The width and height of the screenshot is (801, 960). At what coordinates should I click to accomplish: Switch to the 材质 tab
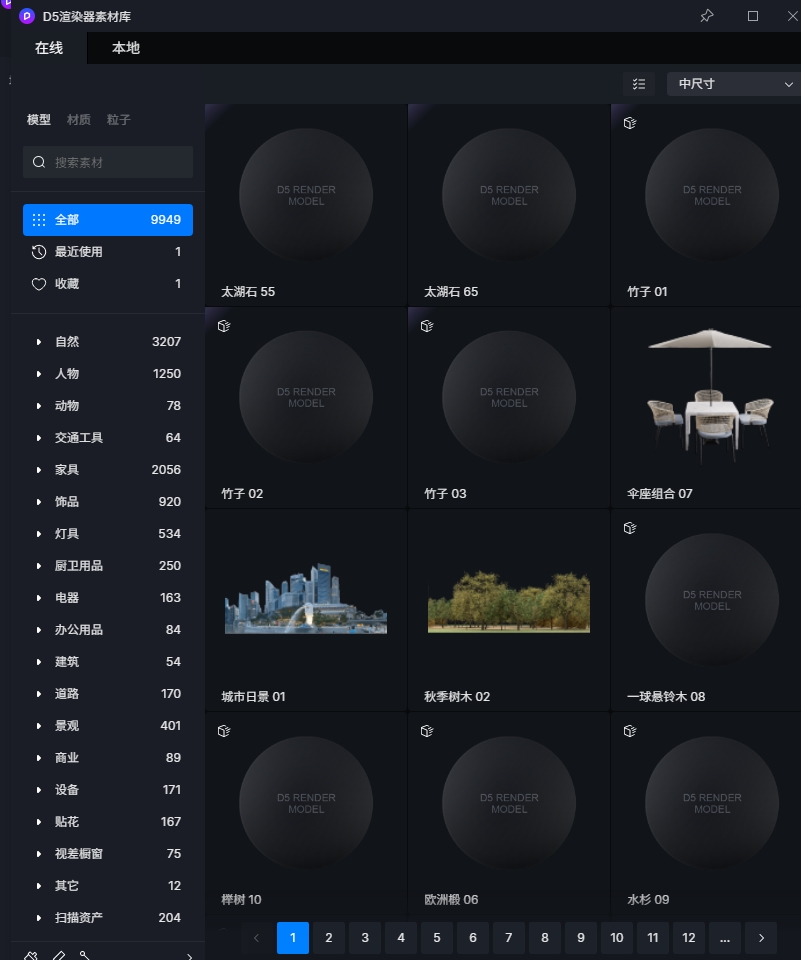pos(79,120)
